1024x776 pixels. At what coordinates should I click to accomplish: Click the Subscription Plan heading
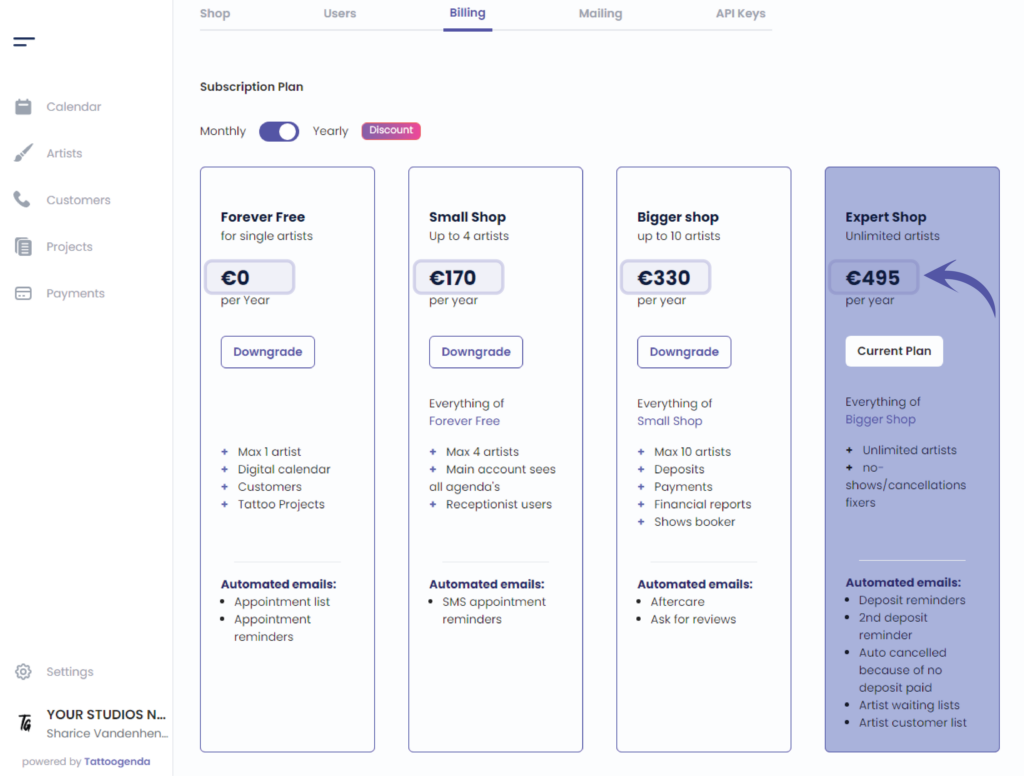pyautogui.click(x=251, y=87)
